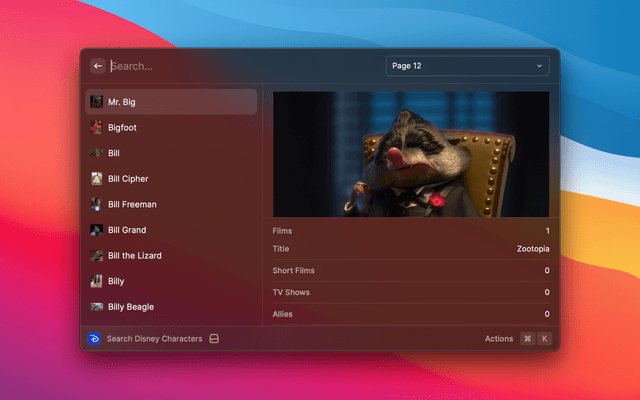This screenshot has width=640, height=400.
Task: Open the Page 12 dropdown
Action: pyautogui.click(x=467, y=66)
